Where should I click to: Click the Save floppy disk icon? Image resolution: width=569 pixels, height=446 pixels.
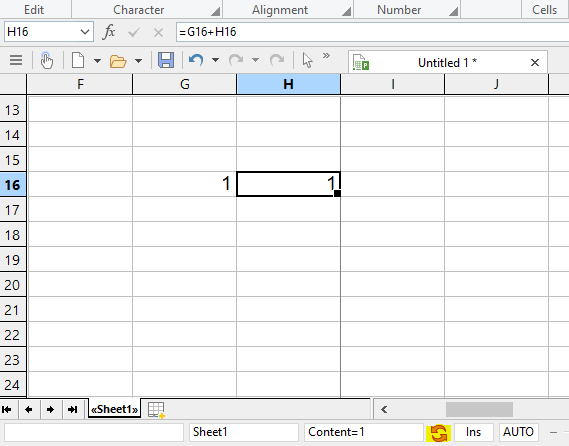166,60
